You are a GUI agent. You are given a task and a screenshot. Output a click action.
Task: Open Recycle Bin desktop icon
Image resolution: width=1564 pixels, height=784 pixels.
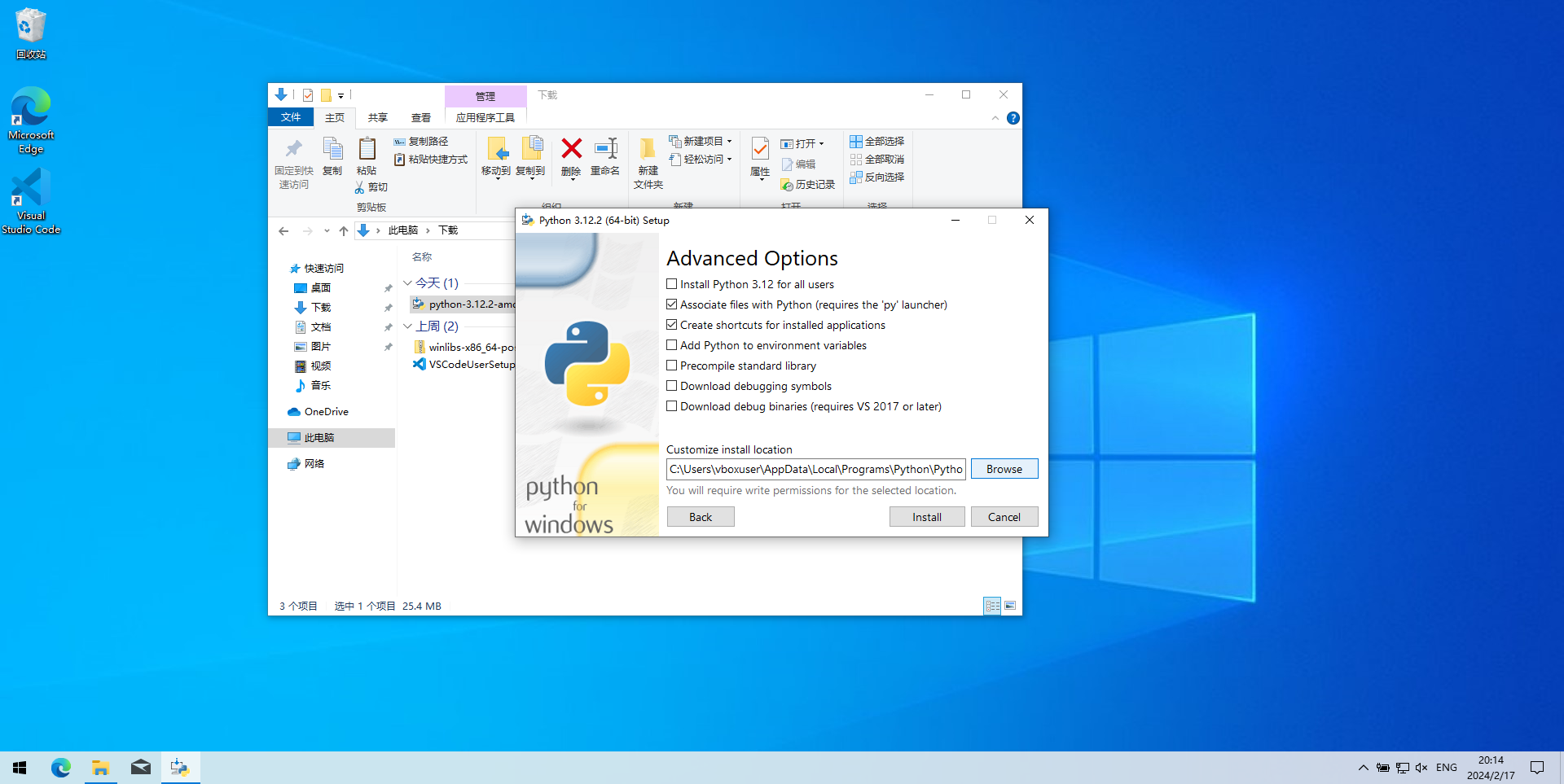tap(31, 33)
